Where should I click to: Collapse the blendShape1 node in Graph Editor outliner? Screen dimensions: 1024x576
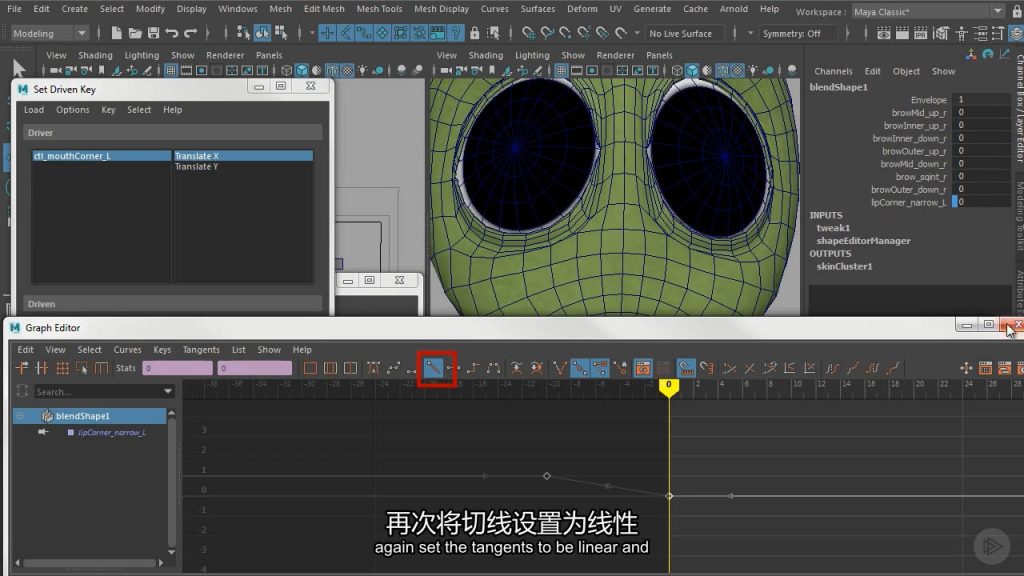tap(20, 415)
